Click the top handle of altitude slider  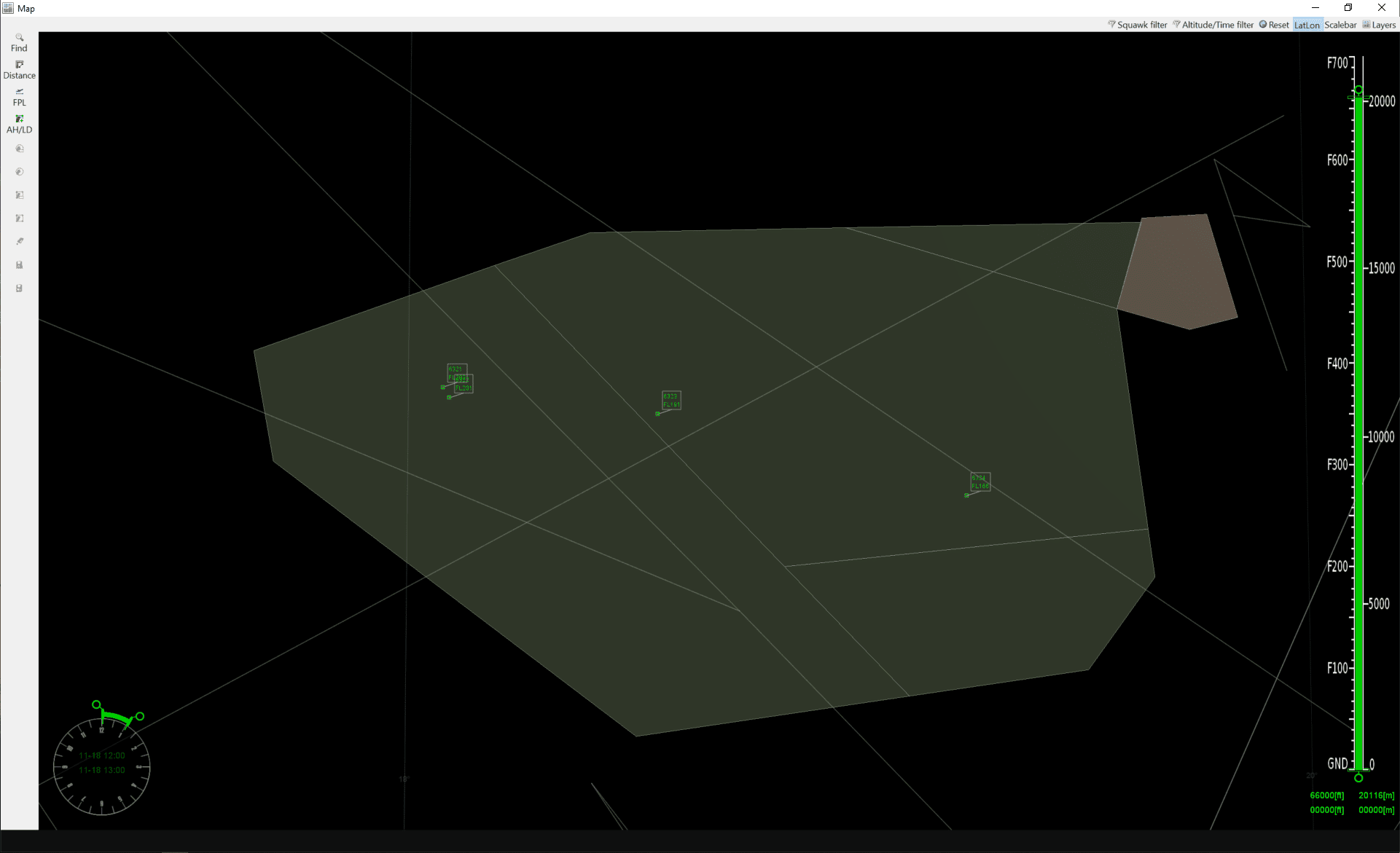[x=1358, y=90]
